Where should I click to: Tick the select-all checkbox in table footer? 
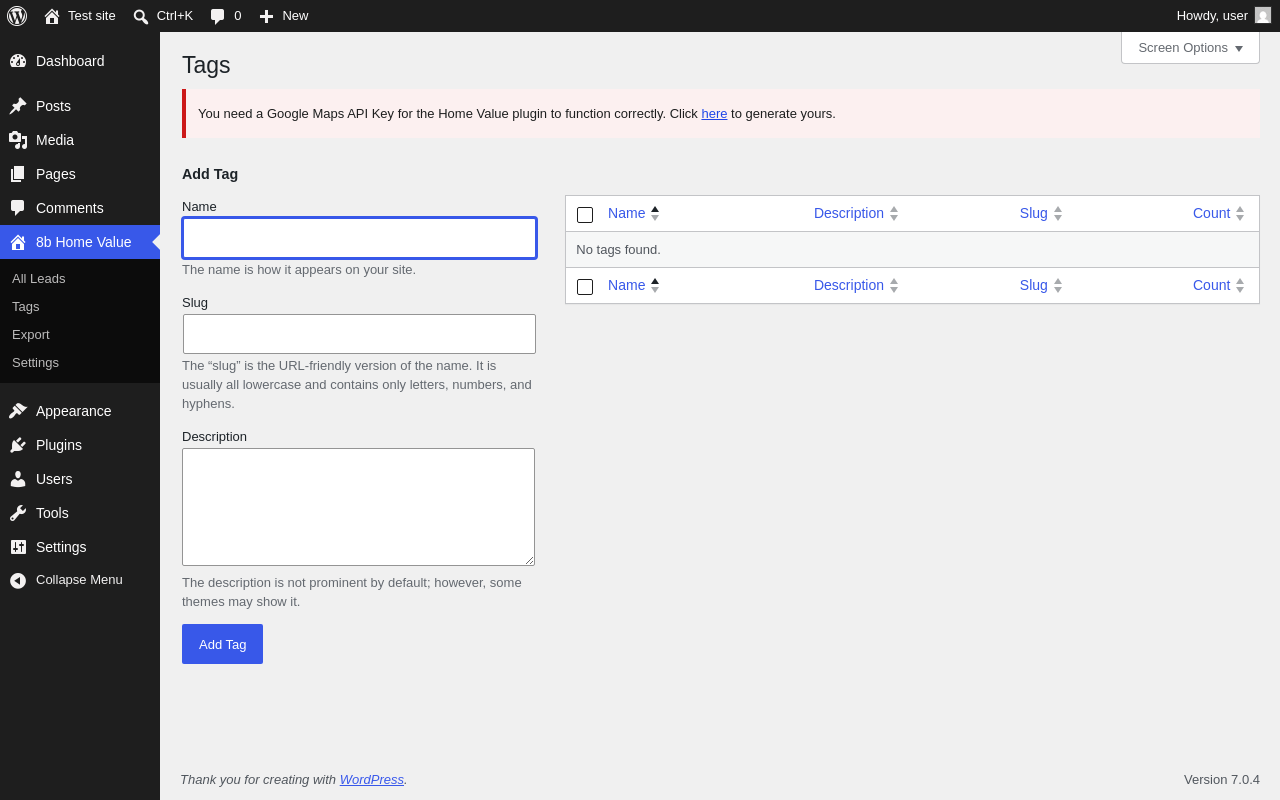point(585,287)
